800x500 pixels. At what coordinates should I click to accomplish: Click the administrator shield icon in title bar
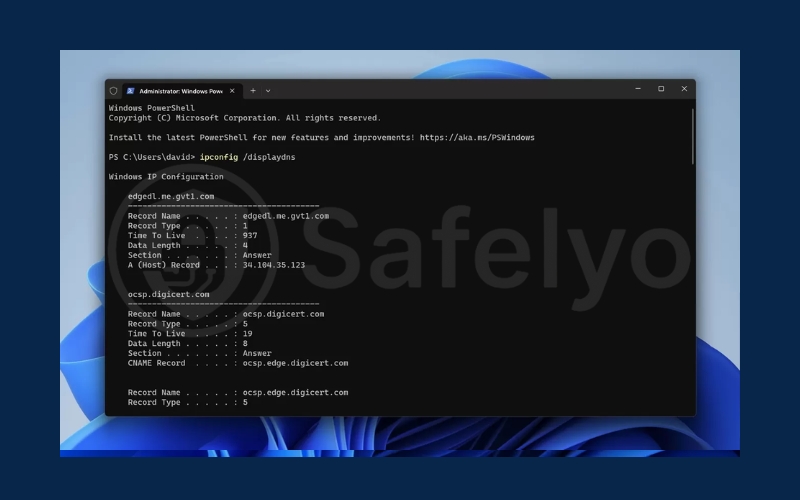(113, 90)
